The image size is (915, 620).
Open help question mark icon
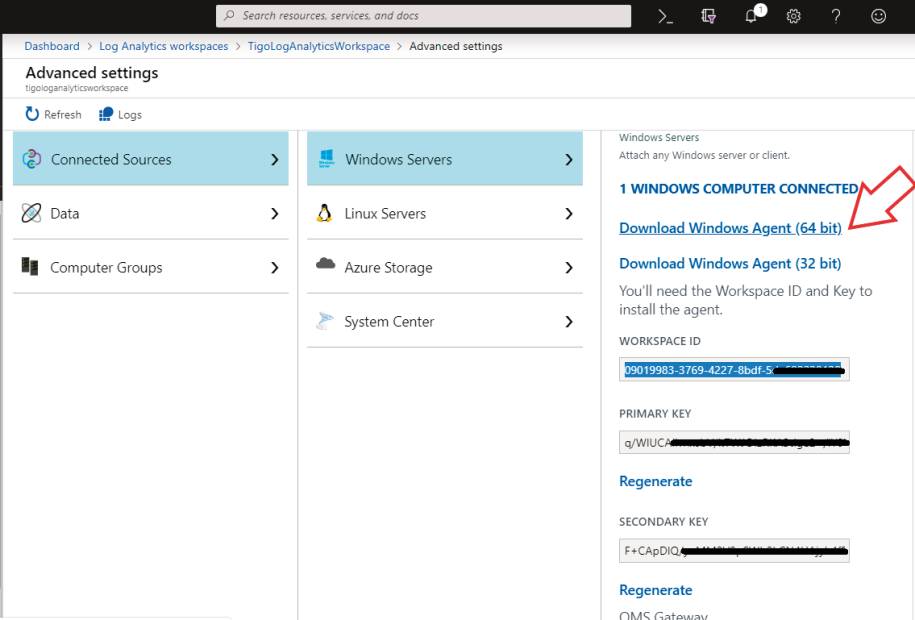[x=836, y=16]
